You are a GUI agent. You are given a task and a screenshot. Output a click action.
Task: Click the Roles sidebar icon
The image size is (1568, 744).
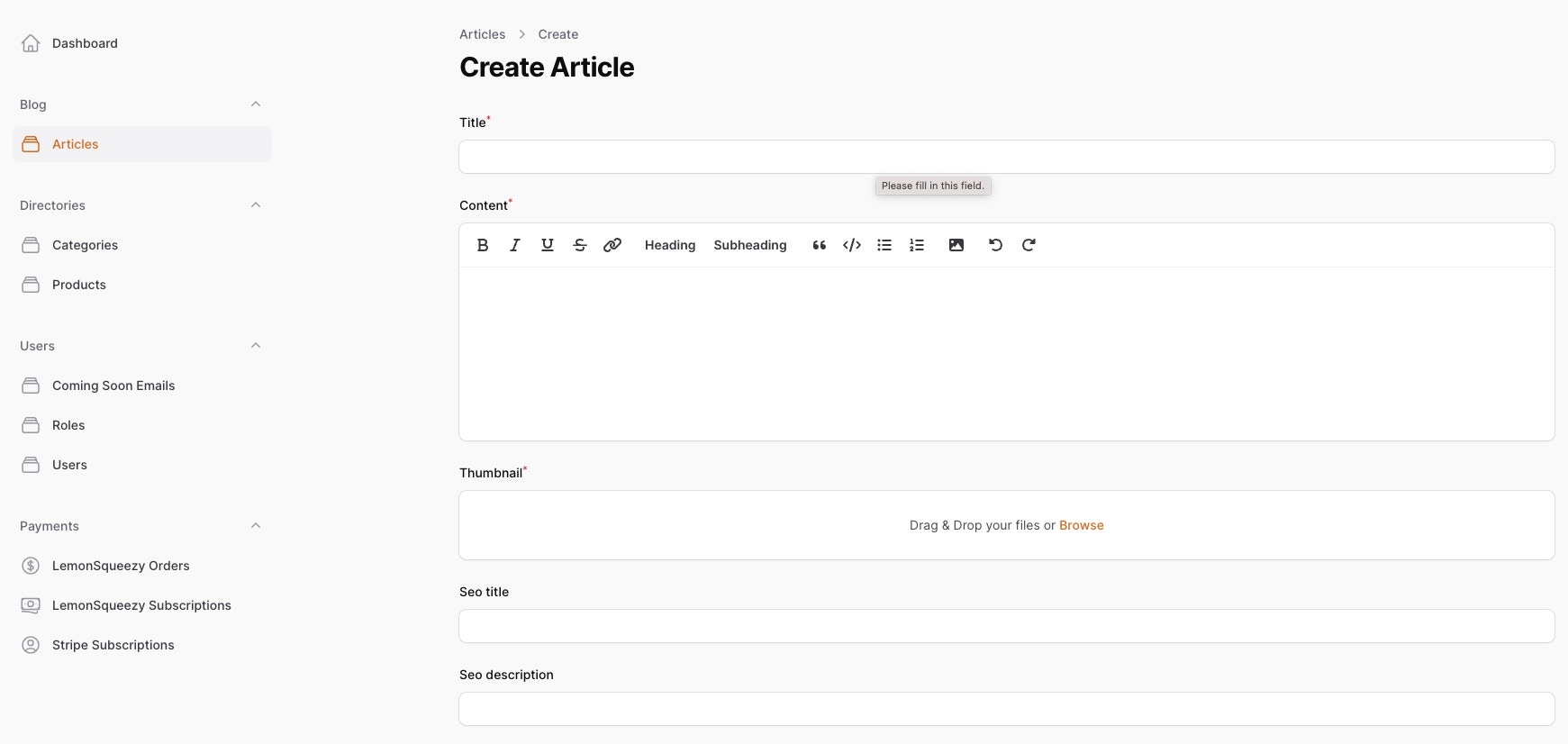[x=31, y=425]
